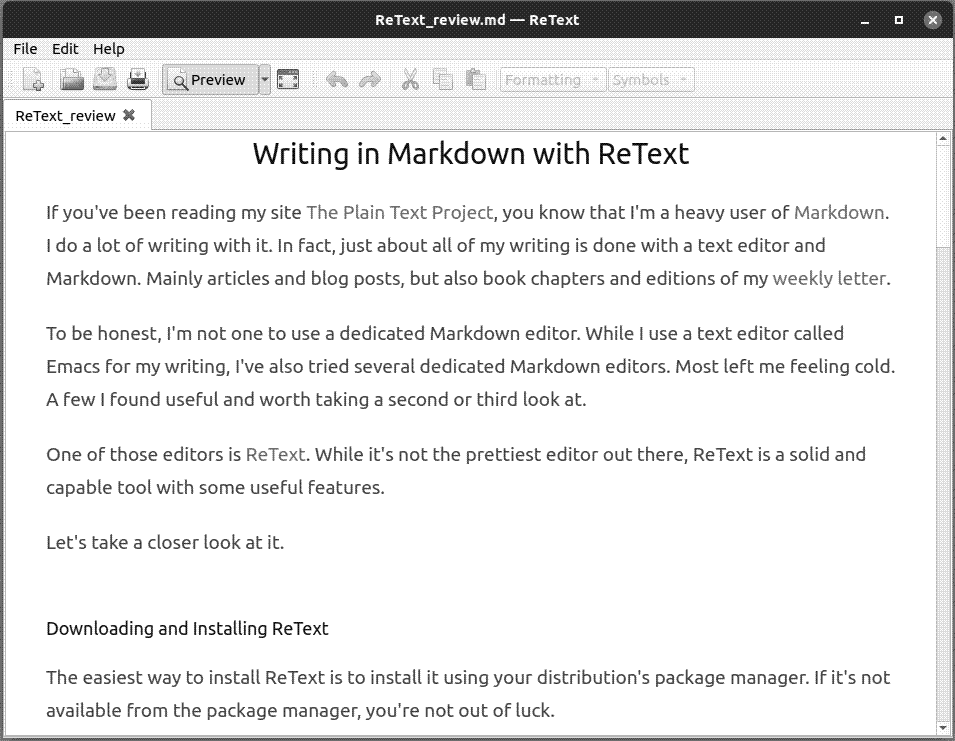
Task: Open the File menu
Action: tap(25, 49)
